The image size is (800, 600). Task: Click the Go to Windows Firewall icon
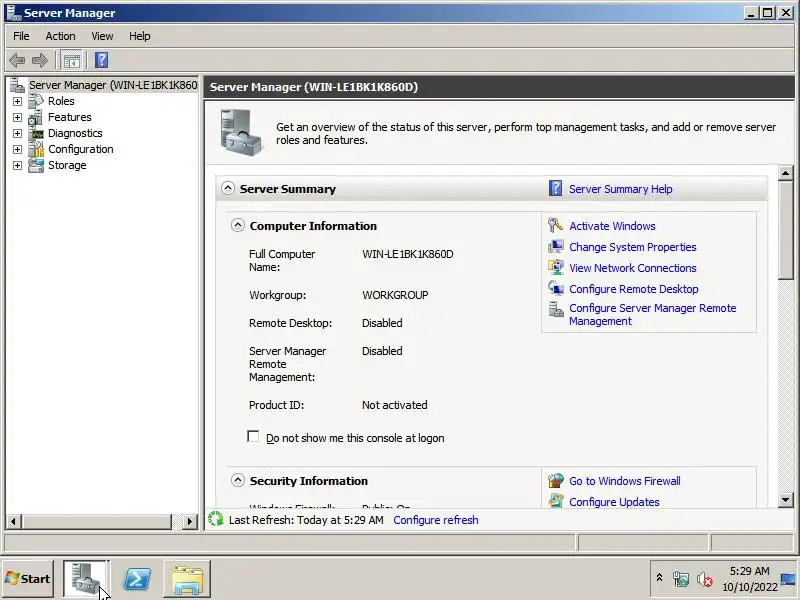pos(556,481)
